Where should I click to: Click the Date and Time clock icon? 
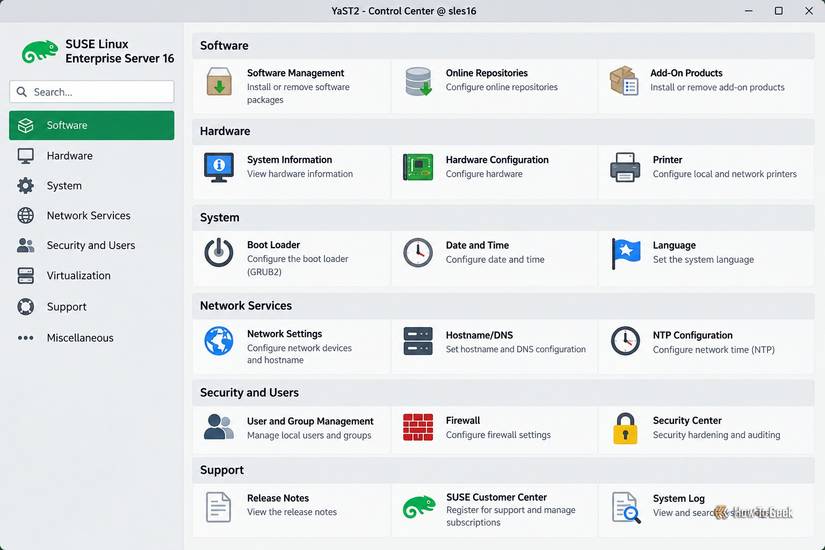418,253
